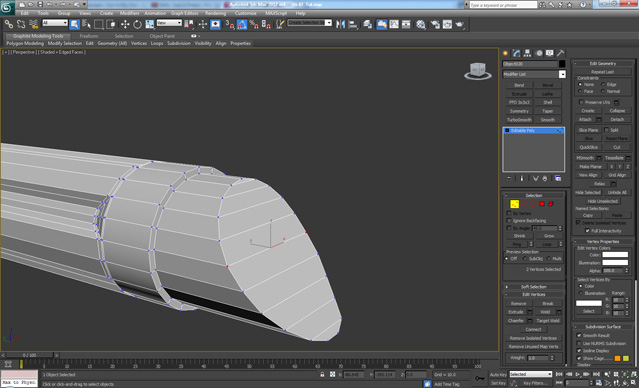Screen dimensions: 639x388
Task: Toggle Full Interactivity checkbox
Action: coord(587,231)
